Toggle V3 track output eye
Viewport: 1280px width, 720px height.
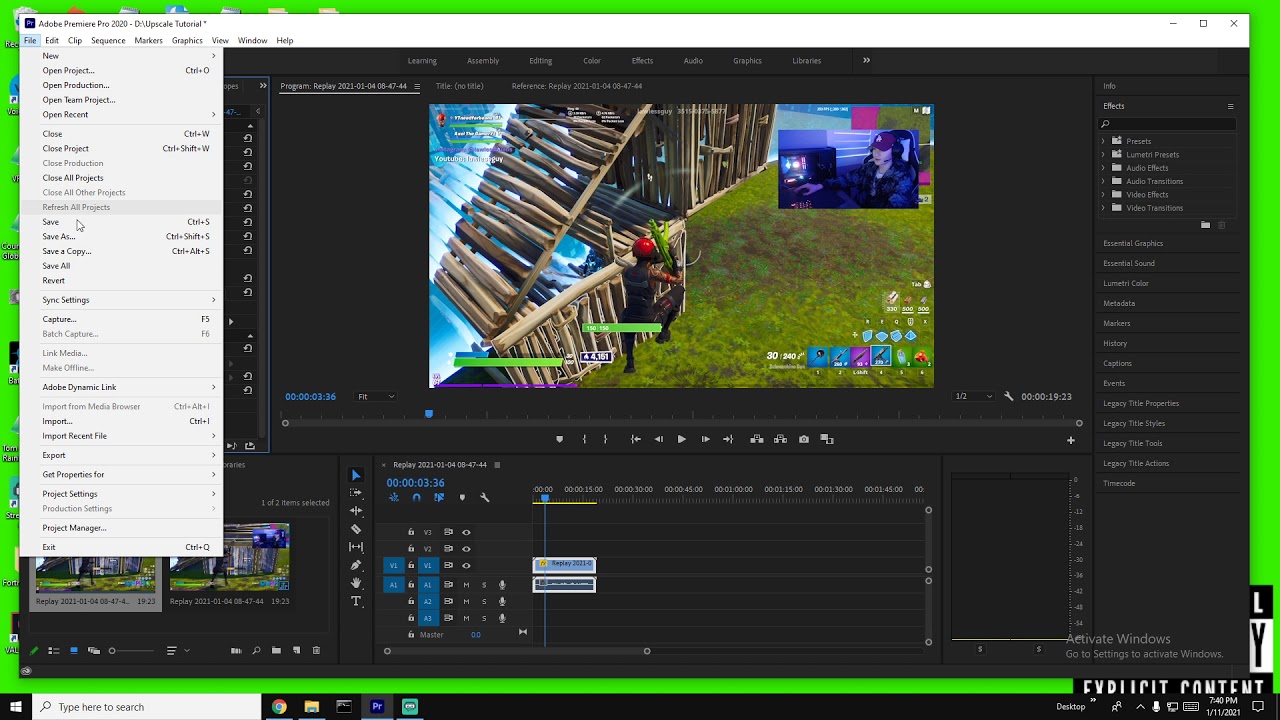pos(466,532)
